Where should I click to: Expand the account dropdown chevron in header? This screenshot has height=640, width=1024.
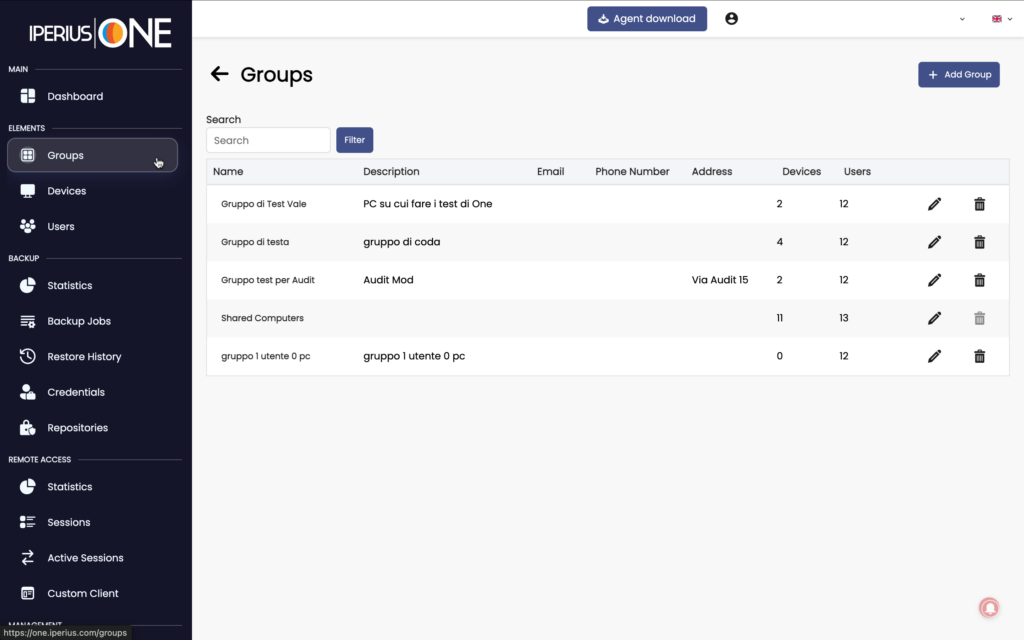click(962, 19)
